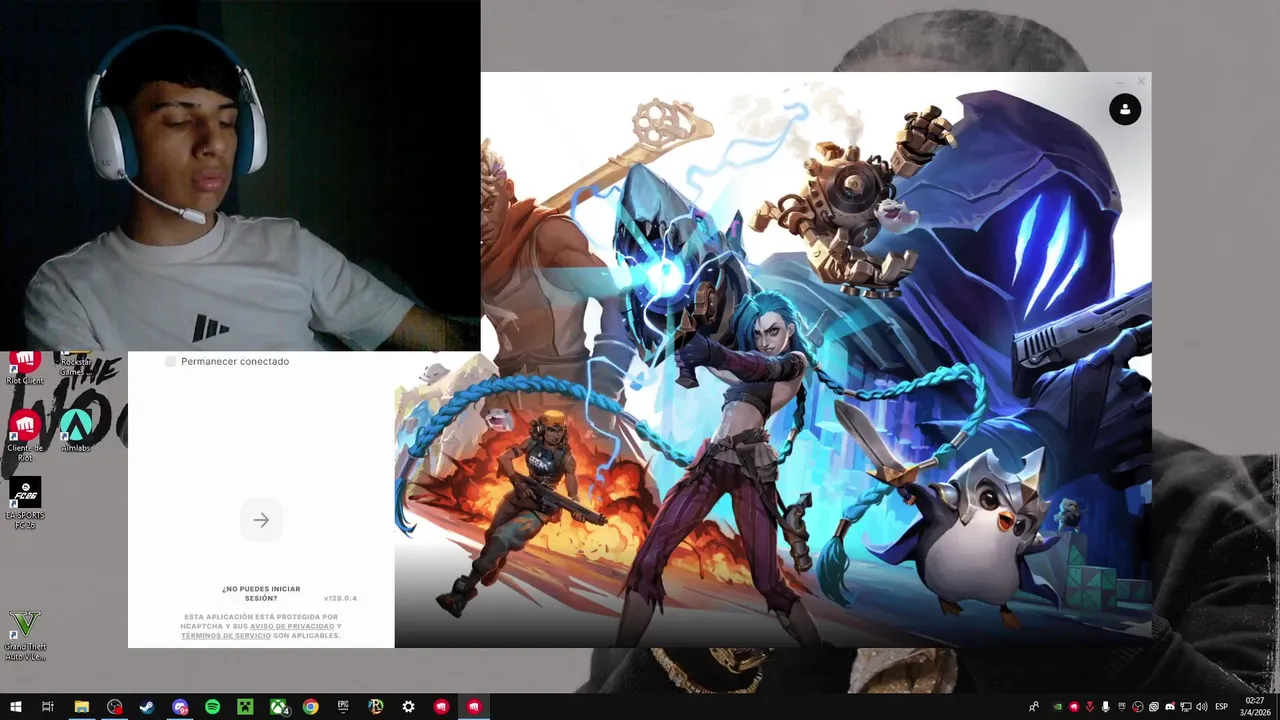Open the People icon in system tray
Viewport: 1280px width, 720px height.
coord(1034,706)
